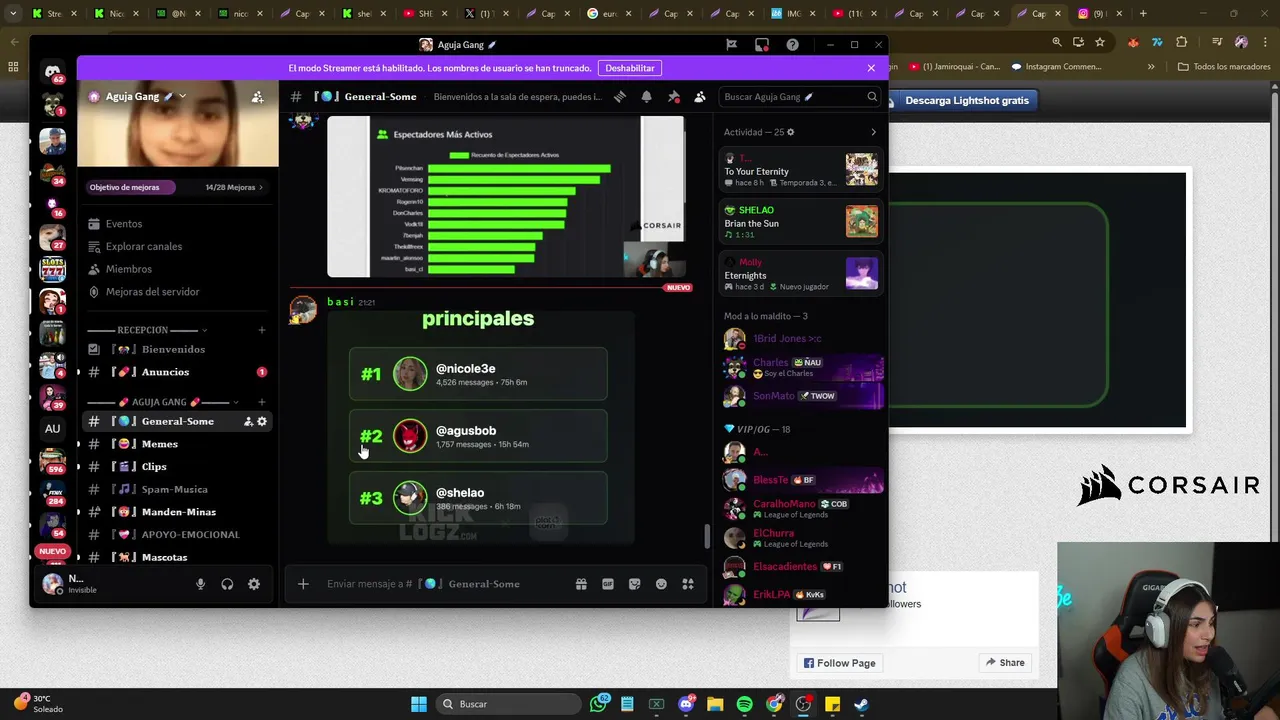The height and width of the screenshot is (720, 1280).
Task: Add channel to AGUJA GANG category
Action: [262, 402]
